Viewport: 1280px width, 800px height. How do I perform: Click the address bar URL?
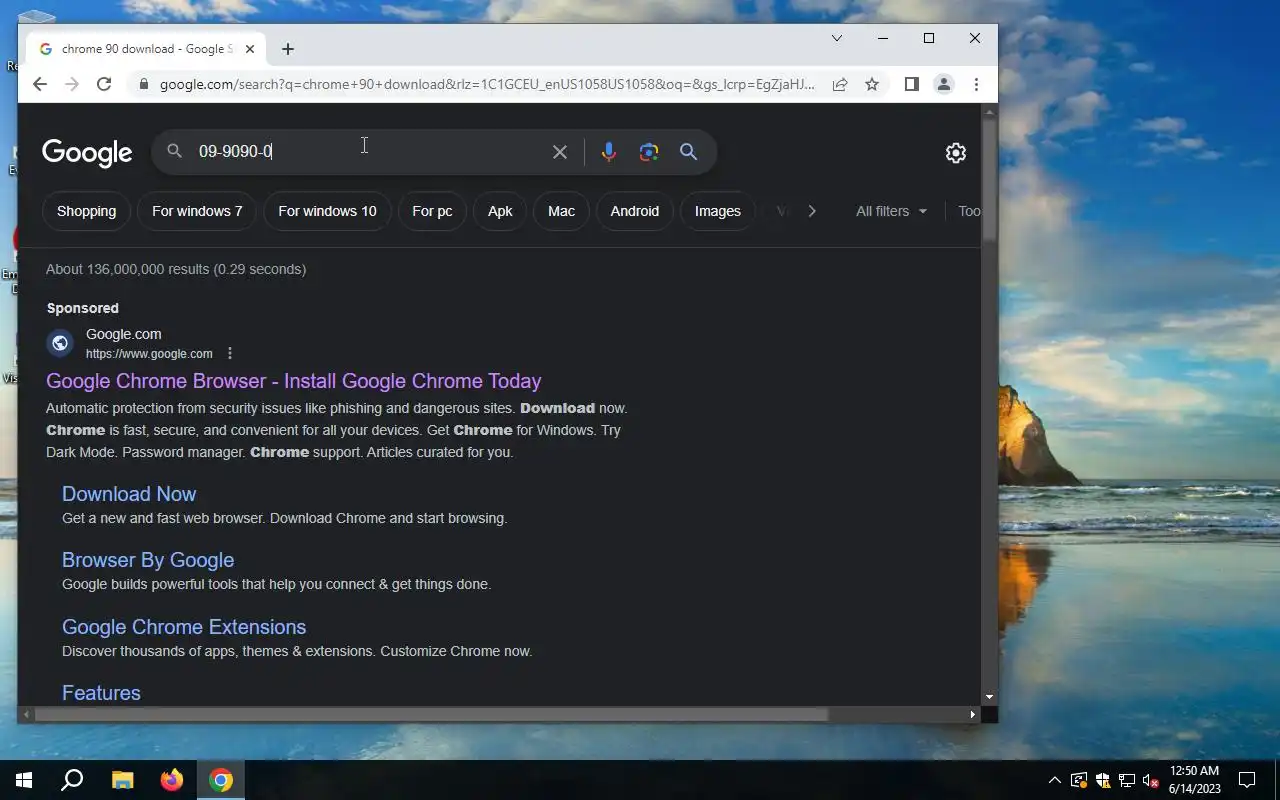point(487,84)
